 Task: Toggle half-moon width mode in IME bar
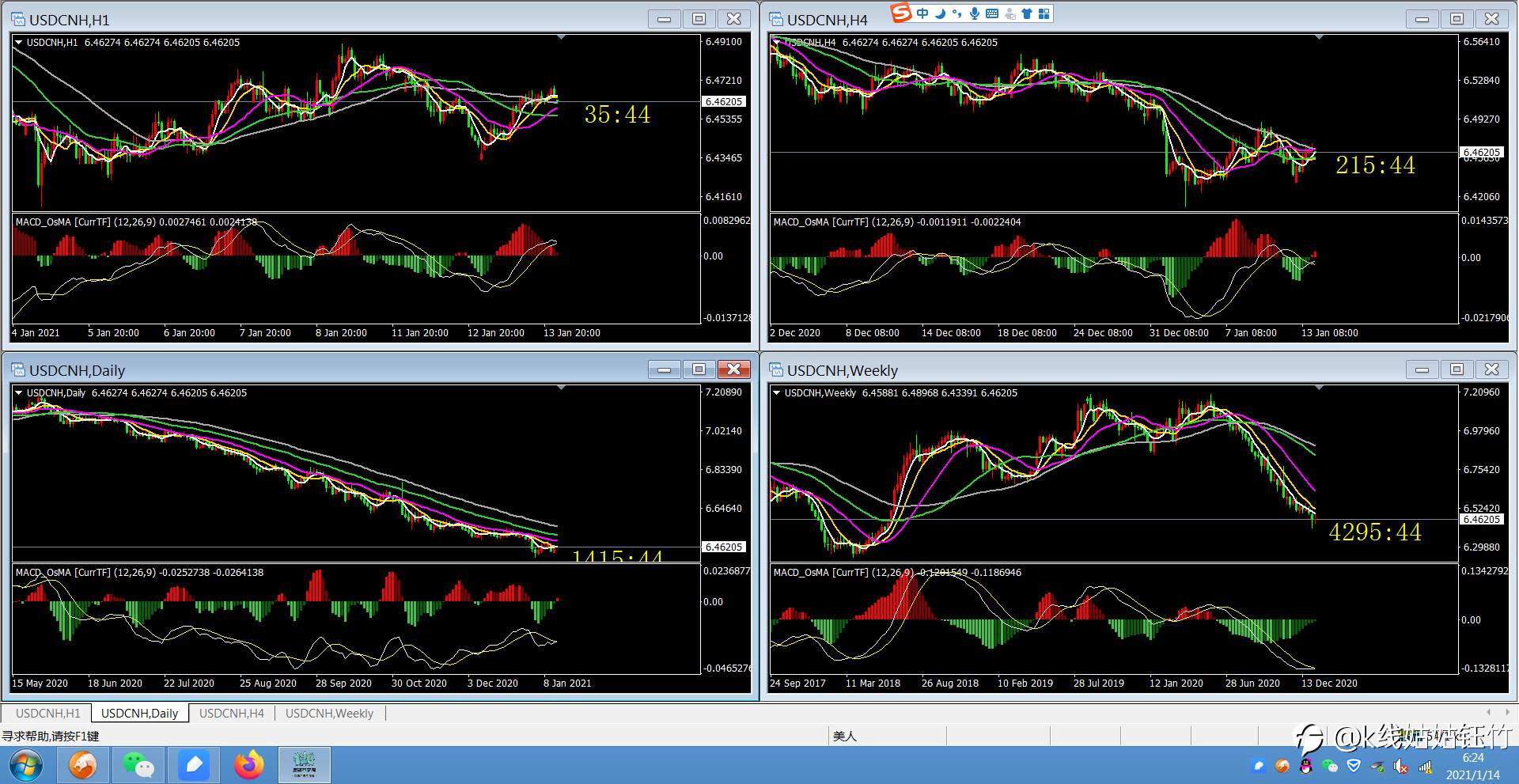[x=940, y=13]
